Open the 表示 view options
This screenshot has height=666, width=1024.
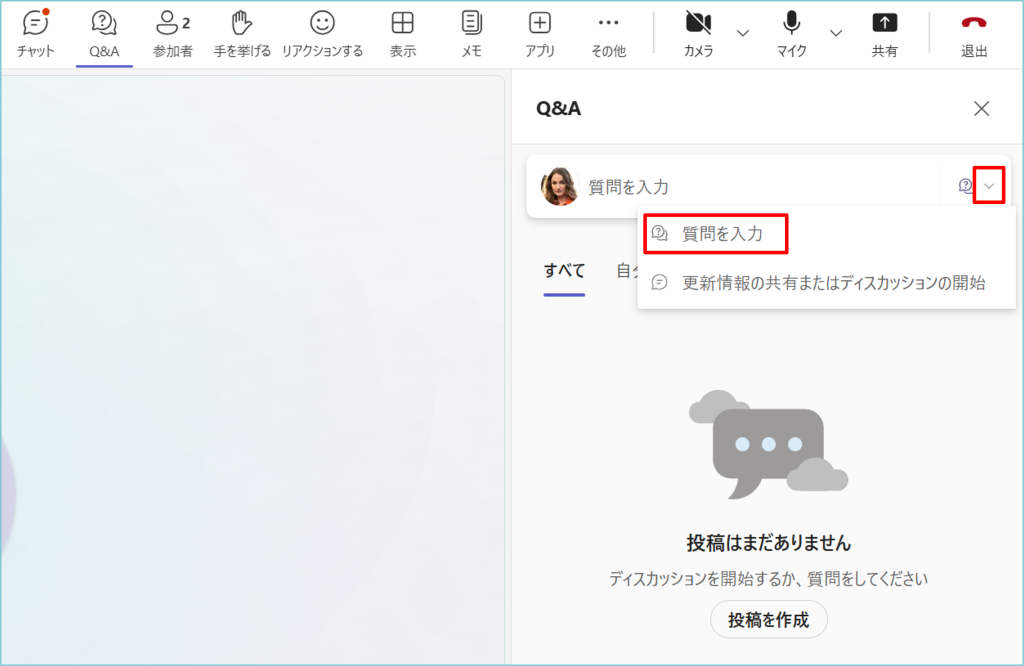tap(402, 33)
